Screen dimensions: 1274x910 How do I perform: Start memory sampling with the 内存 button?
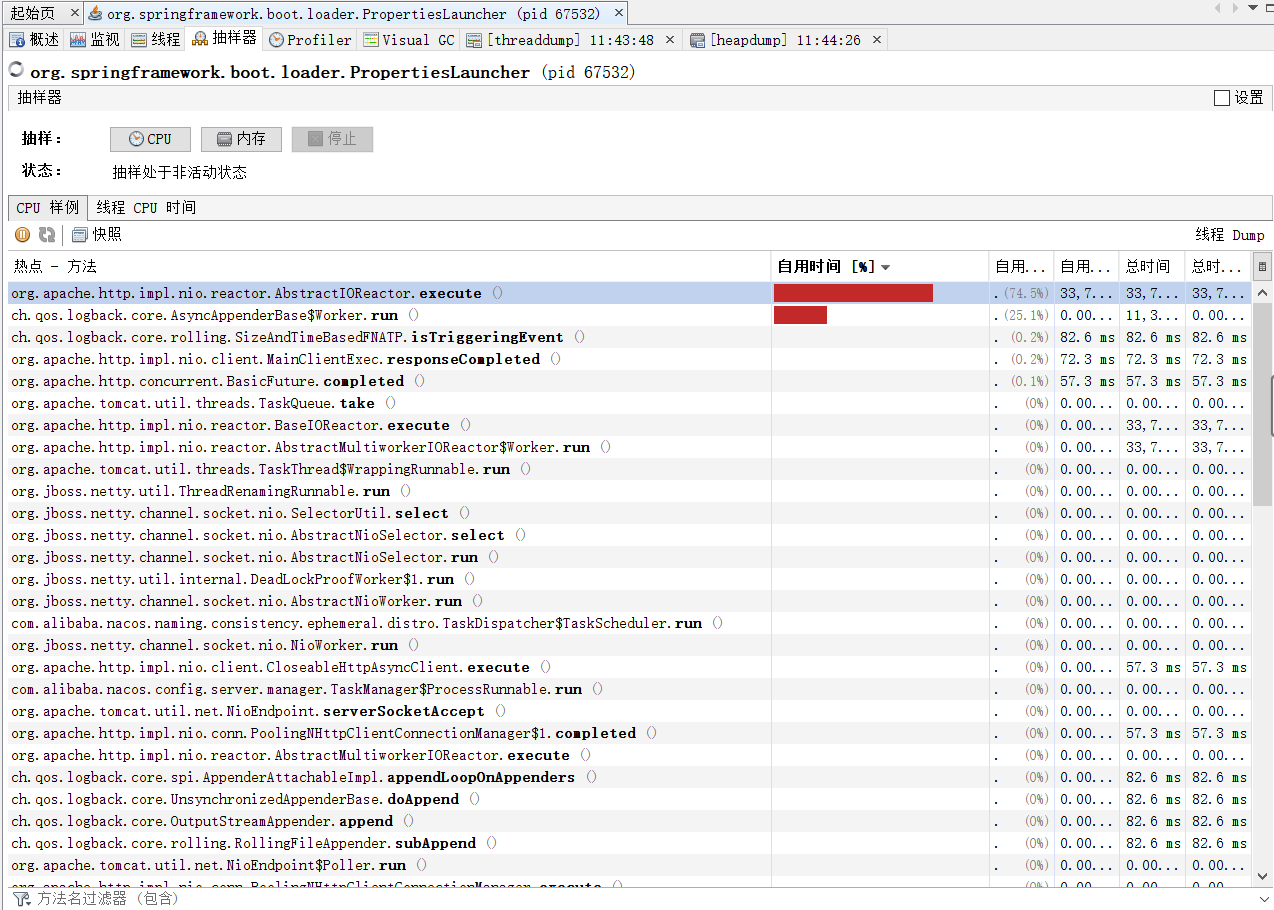click(x=241, y=139)
